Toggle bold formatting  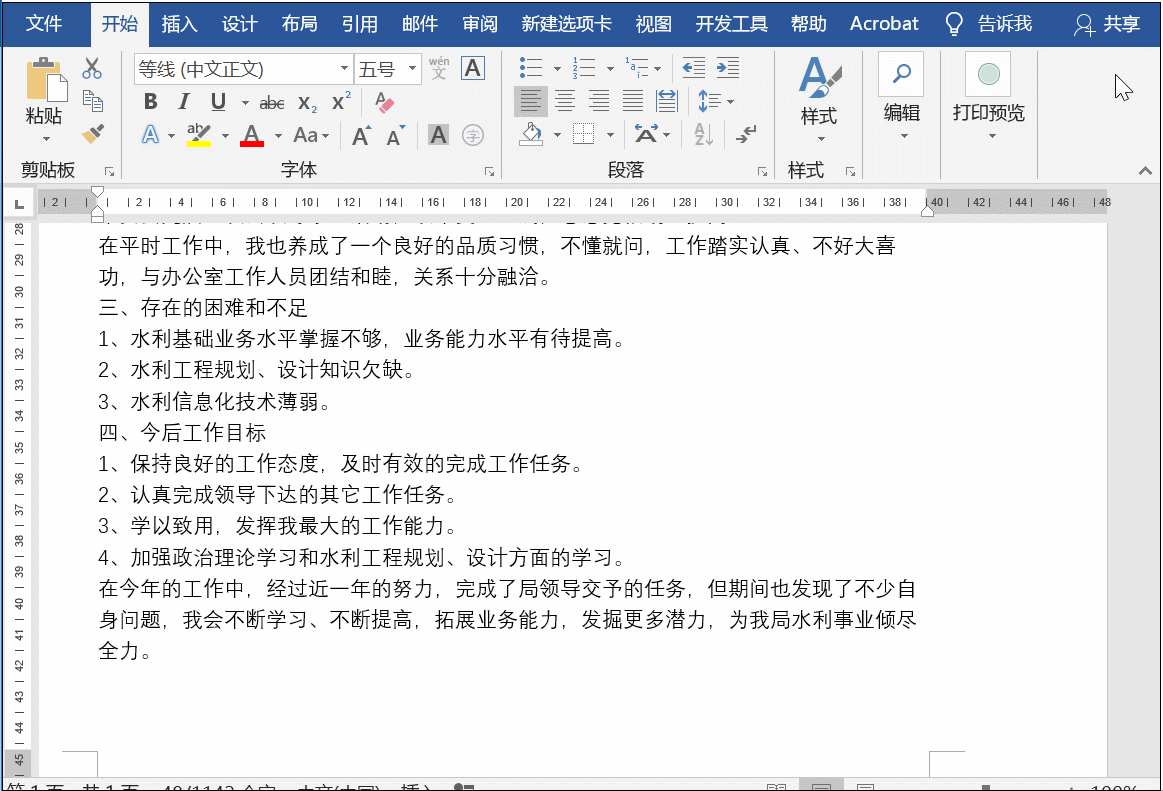(x=150, y=101)
